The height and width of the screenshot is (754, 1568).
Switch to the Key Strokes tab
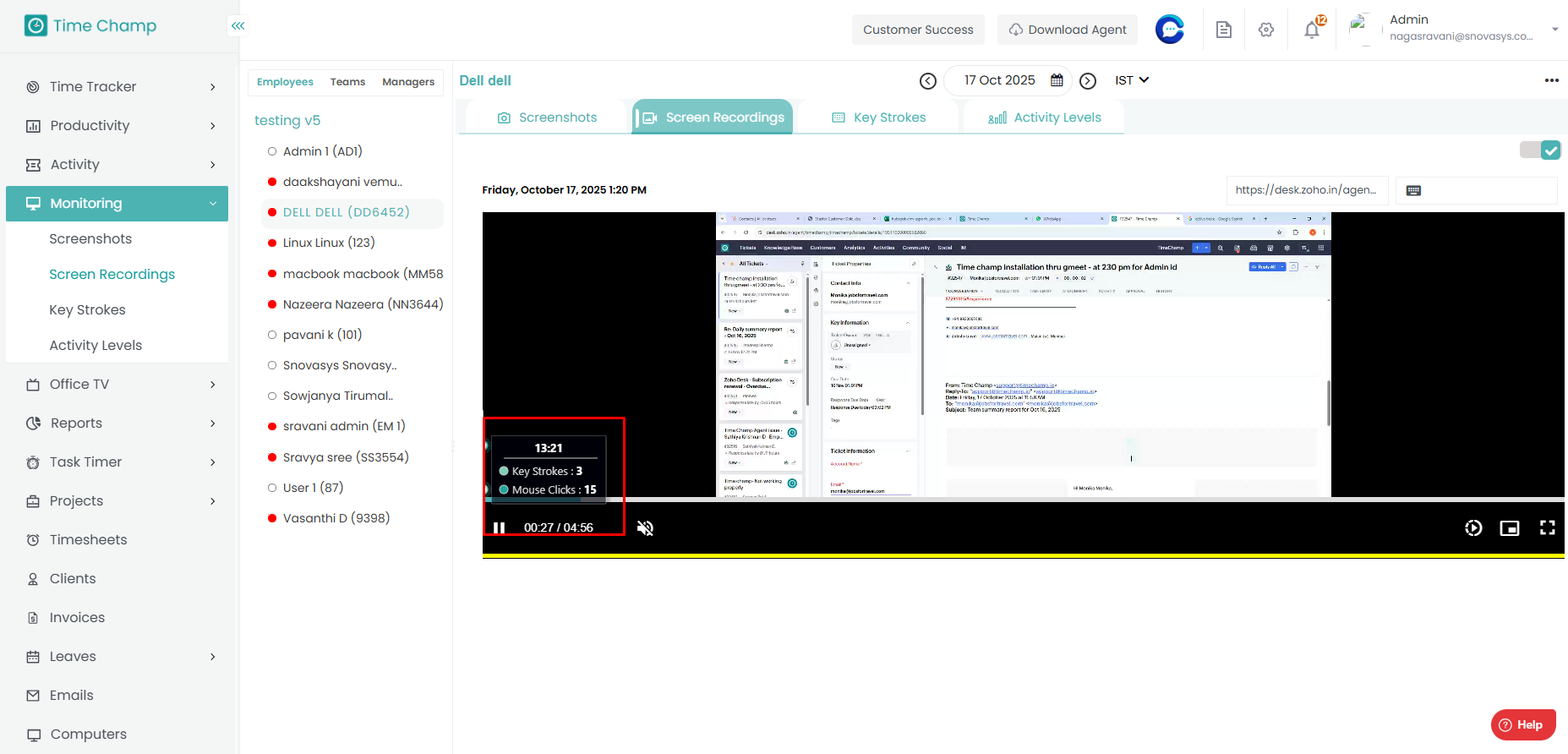[x=878, y=117]
